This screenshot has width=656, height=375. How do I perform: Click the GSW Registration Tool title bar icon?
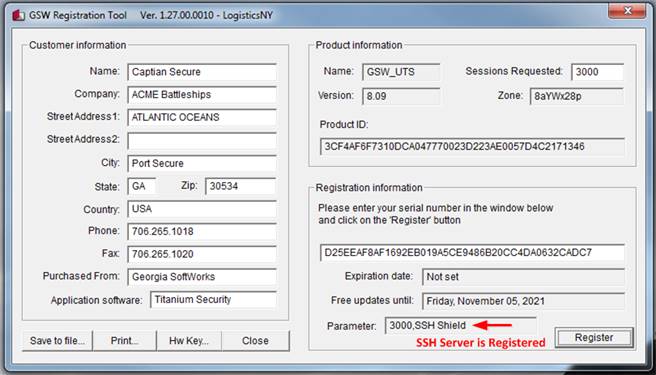click(18, 15)
